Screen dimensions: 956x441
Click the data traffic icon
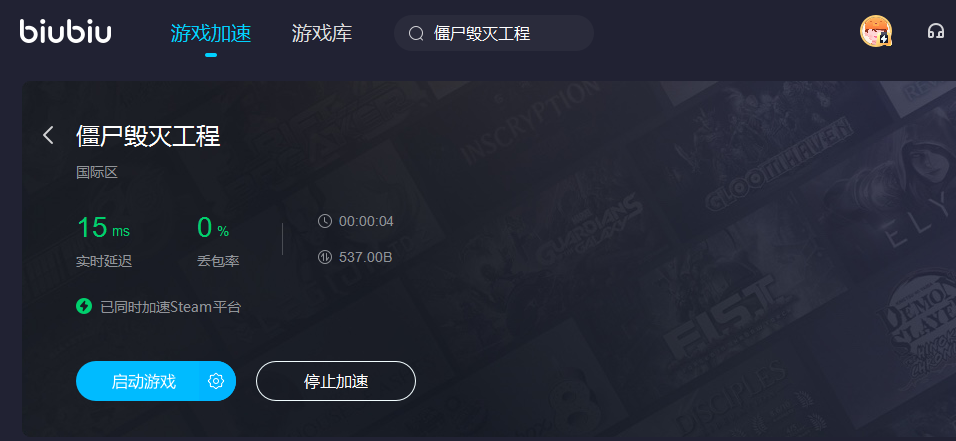tap(324, 257)
